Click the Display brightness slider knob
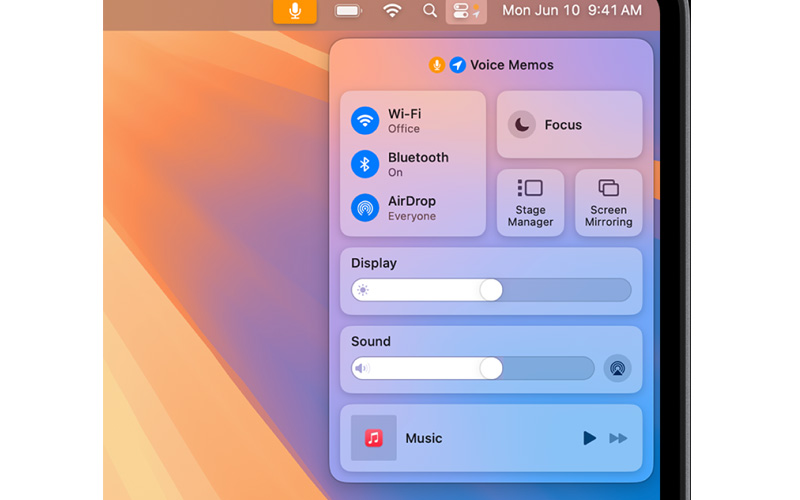The image size is (800, 500). pos(491,290)
